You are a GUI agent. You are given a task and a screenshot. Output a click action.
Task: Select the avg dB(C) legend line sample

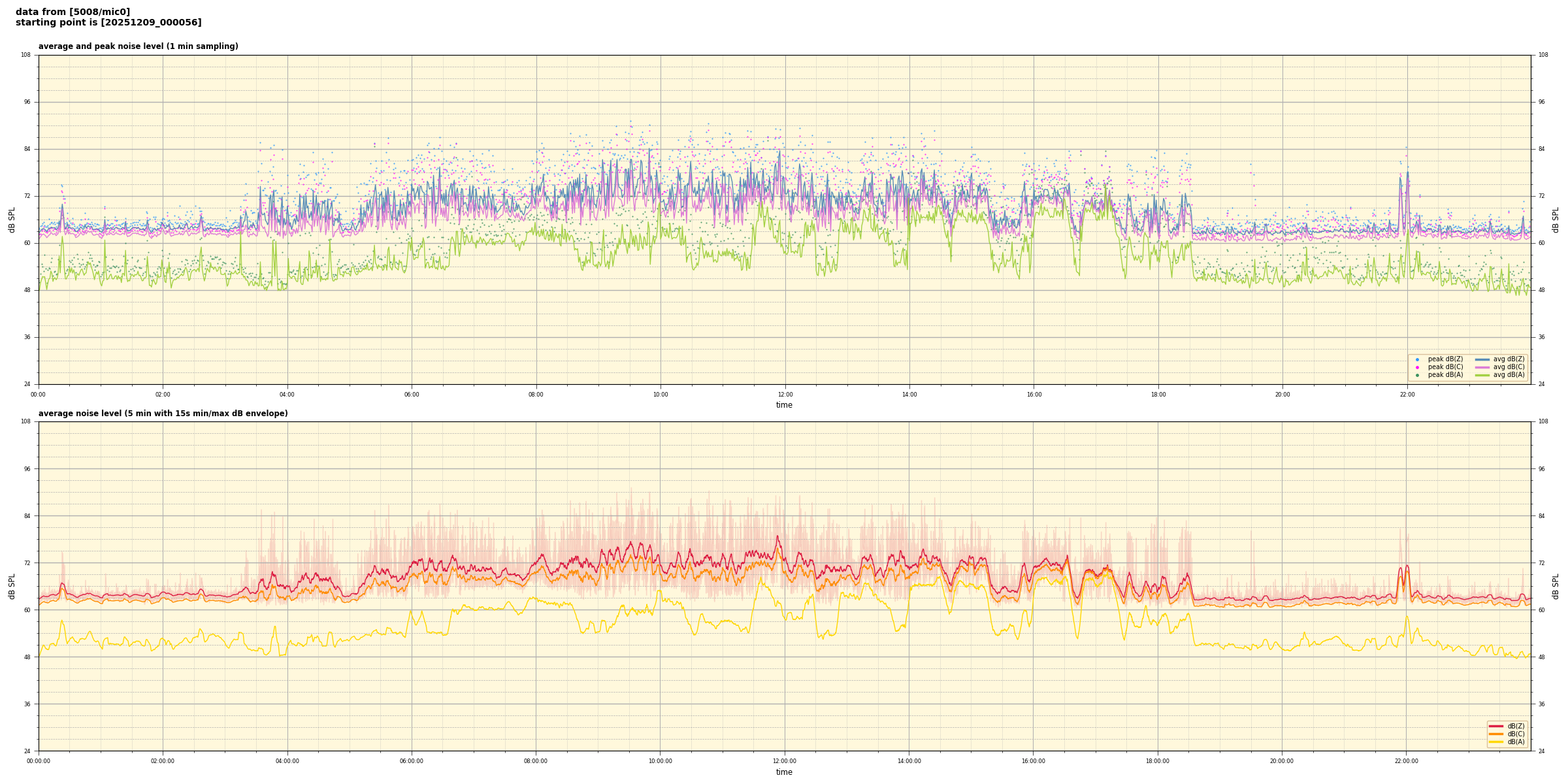pos(1482,367)
